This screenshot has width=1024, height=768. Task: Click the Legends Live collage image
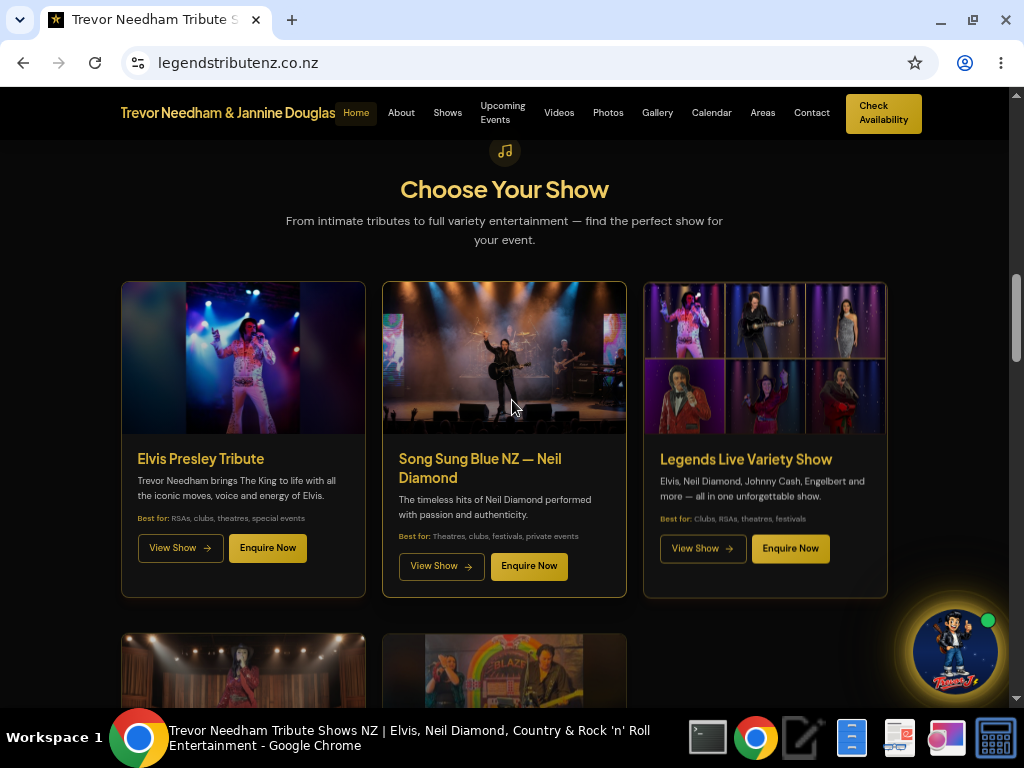765,358
